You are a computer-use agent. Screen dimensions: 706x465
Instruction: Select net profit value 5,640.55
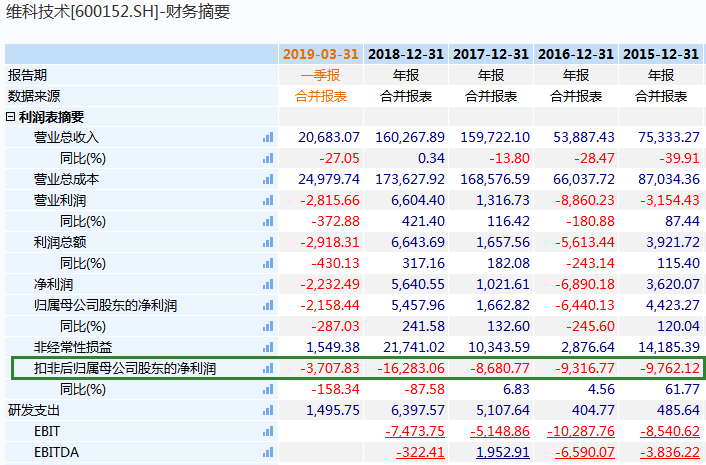[418, 284]
